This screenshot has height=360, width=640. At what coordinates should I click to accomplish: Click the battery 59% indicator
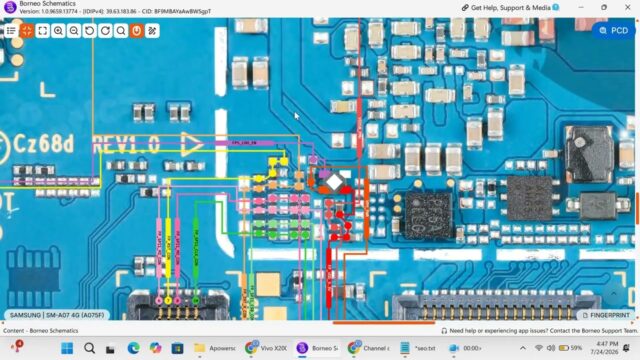(x=571, y=348)
